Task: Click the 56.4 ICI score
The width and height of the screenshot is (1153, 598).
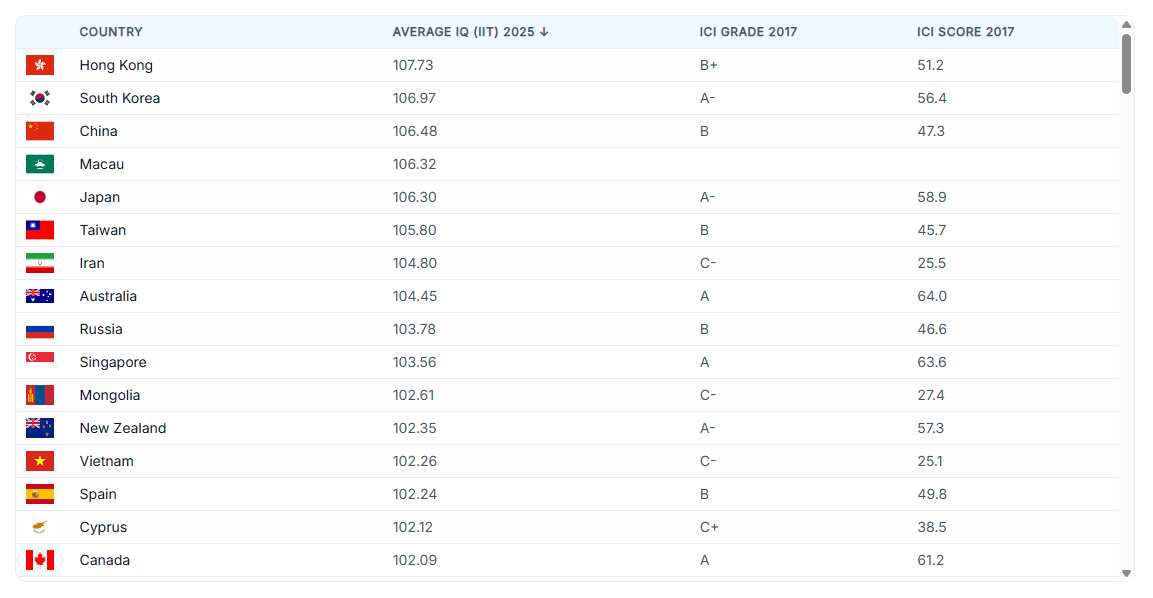Action: pyautogui.click(x=932, y=99)
